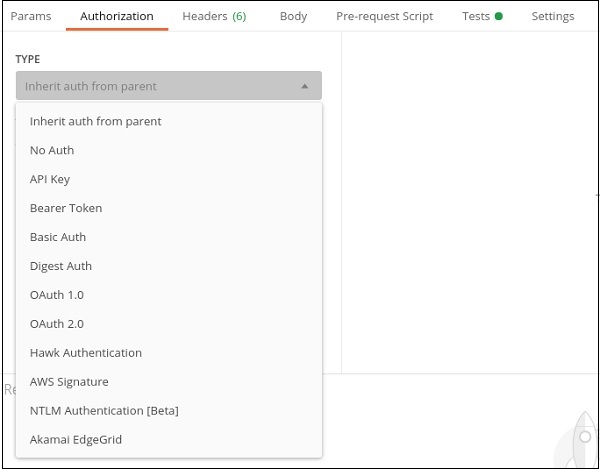Collapse the auth TYPE dropdown arrow

click(x=305, y=86)
